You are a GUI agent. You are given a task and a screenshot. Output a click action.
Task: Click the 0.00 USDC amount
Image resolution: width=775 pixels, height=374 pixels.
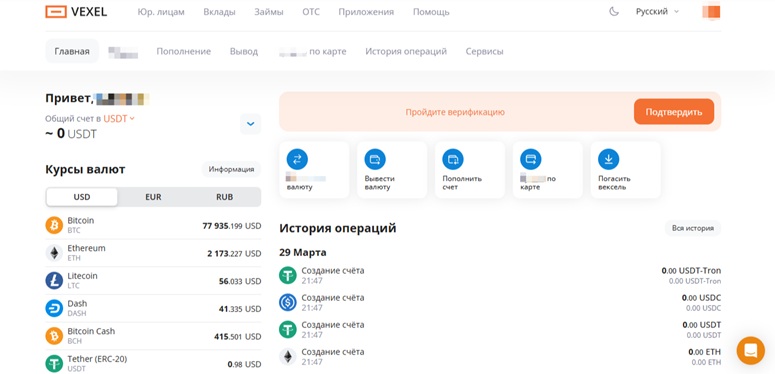[701, 298]
